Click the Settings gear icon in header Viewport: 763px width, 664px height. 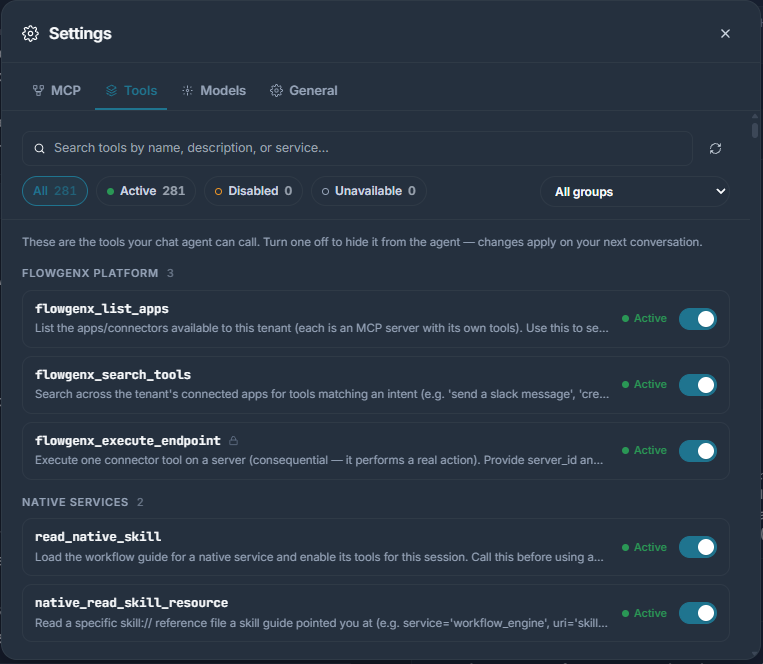[x=30, y=34]
